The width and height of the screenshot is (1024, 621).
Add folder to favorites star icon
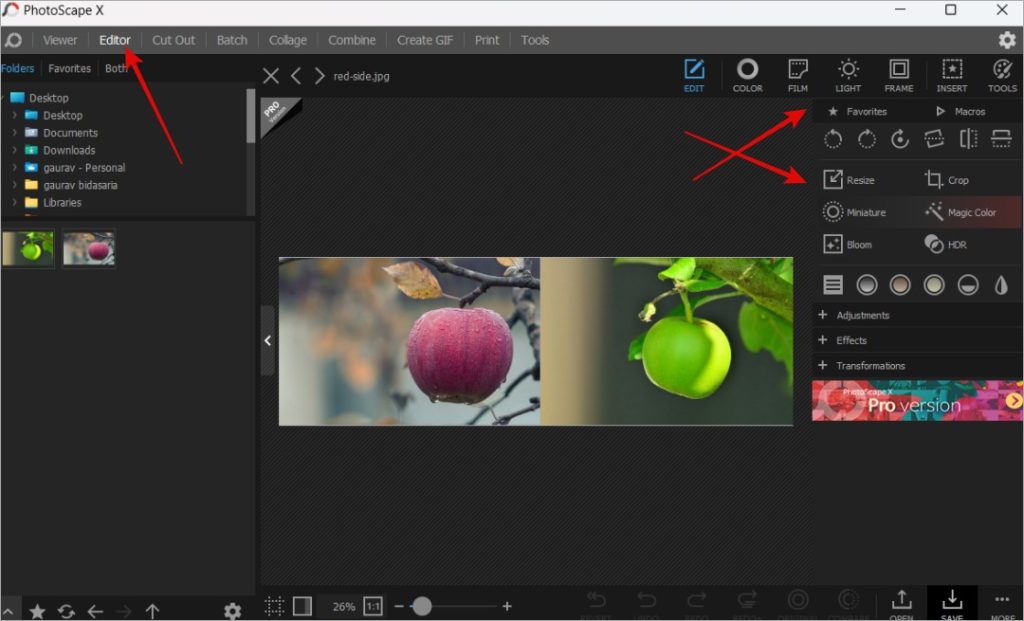pos(37,611)
